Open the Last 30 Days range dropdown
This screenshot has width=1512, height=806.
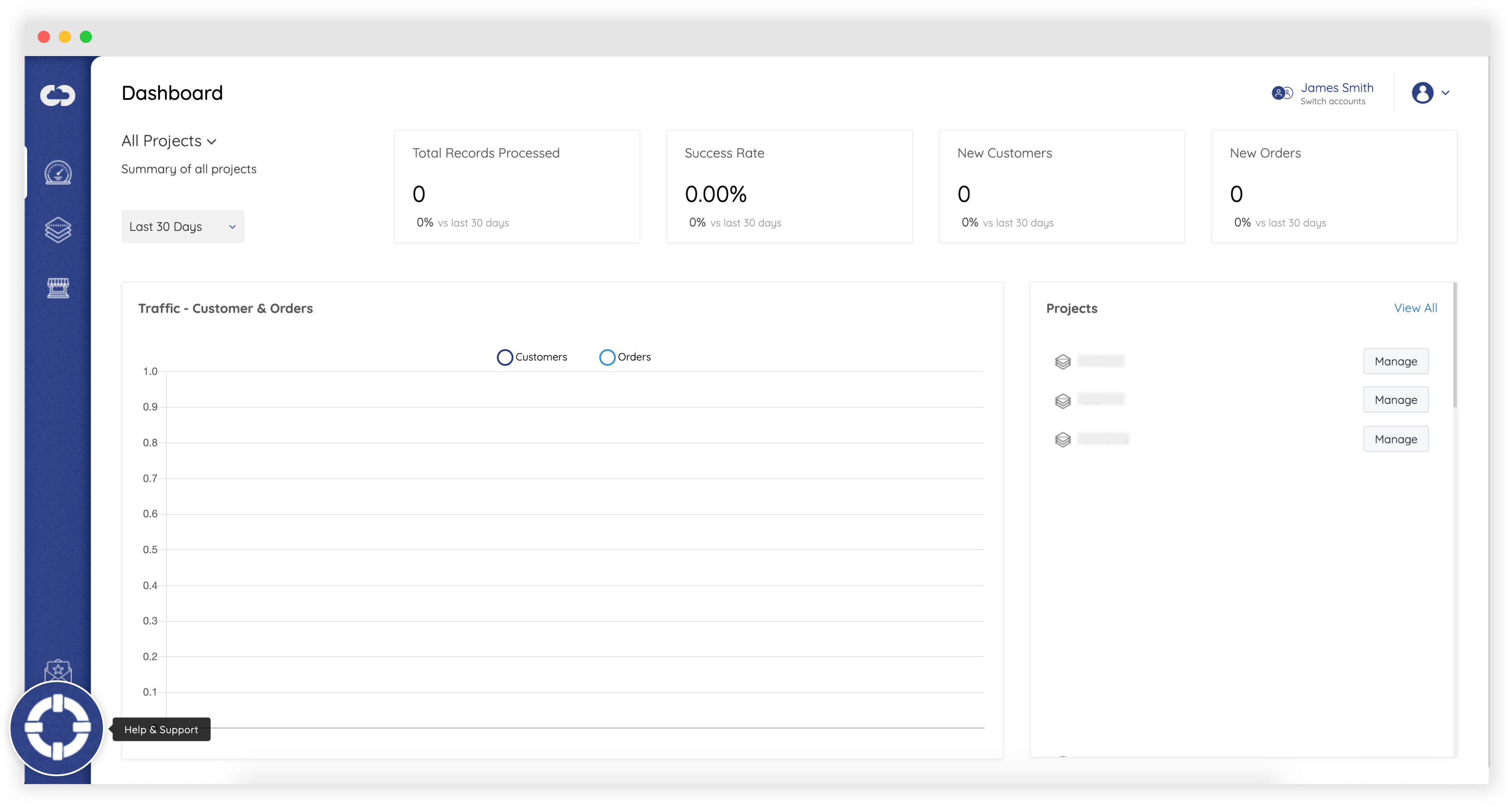coord(183,226)
